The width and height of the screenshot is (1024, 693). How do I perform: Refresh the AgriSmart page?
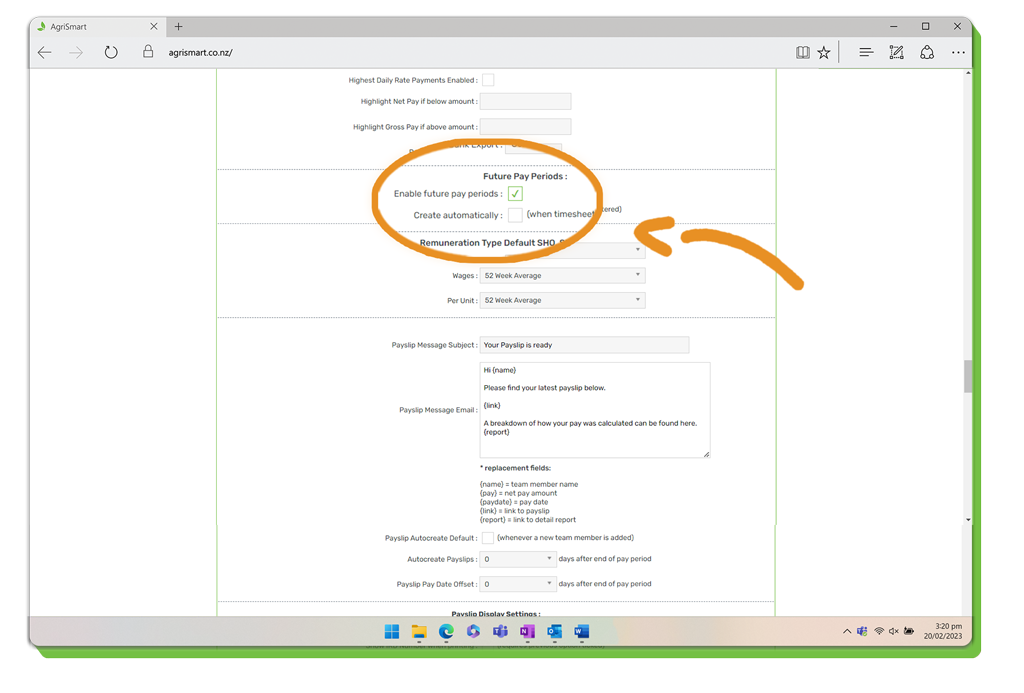[111, 53]
